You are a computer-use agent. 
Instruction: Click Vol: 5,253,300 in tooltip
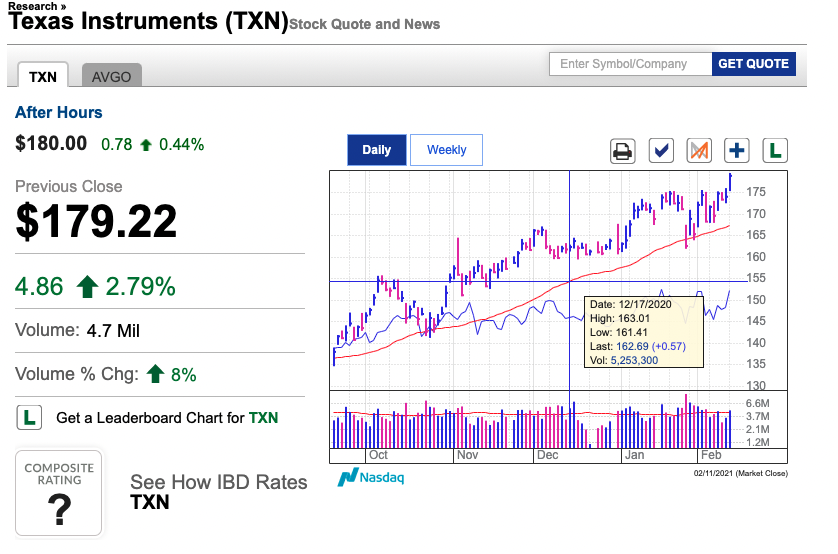pyautogui.click(x=624, y=360)
